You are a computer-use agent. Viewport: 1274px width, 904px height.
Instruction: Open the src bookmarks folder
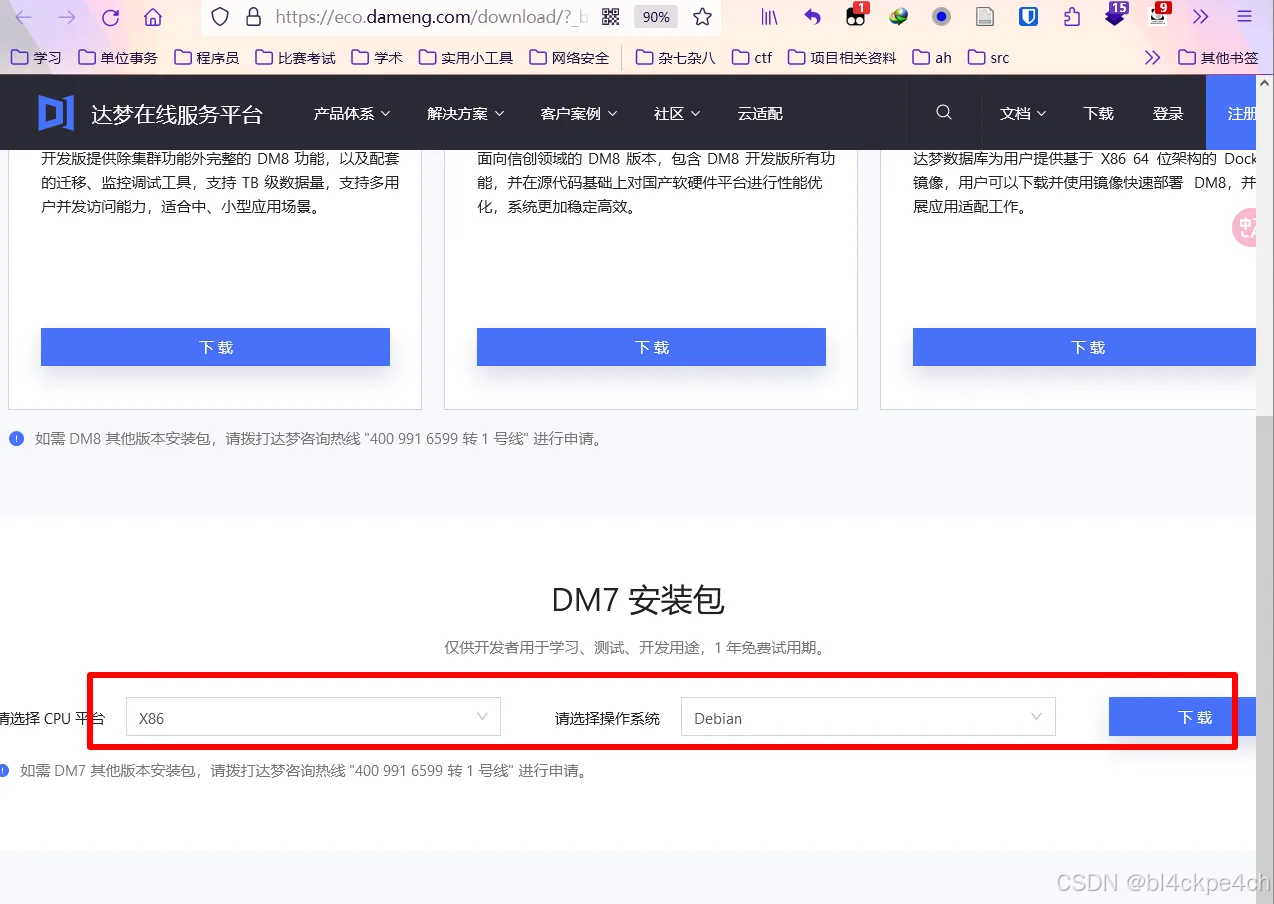click(989, 58)
